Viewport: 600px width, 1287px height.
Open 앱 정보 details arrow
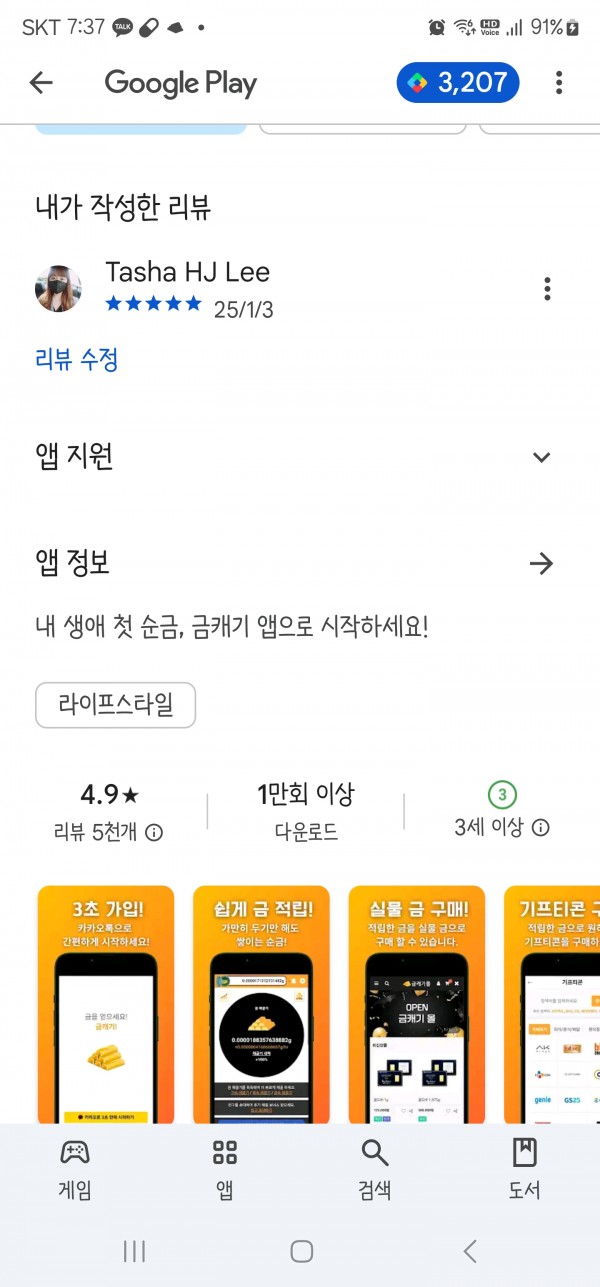[x=541, y=564]
